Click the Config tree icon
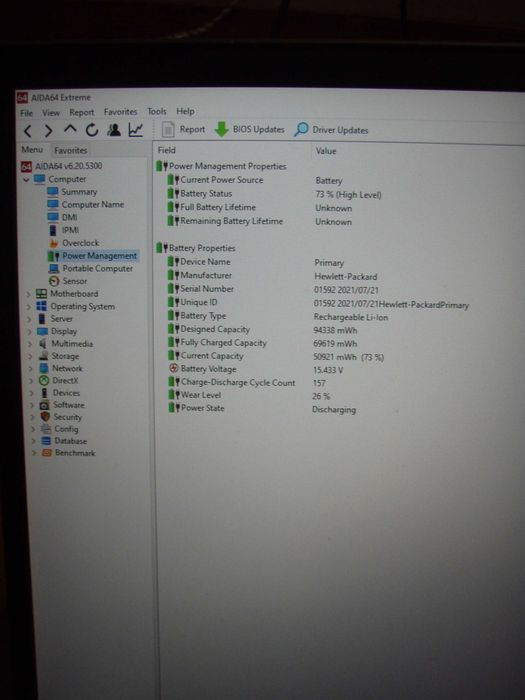Viewport: 525px width, 700px height. coord(46,429)
